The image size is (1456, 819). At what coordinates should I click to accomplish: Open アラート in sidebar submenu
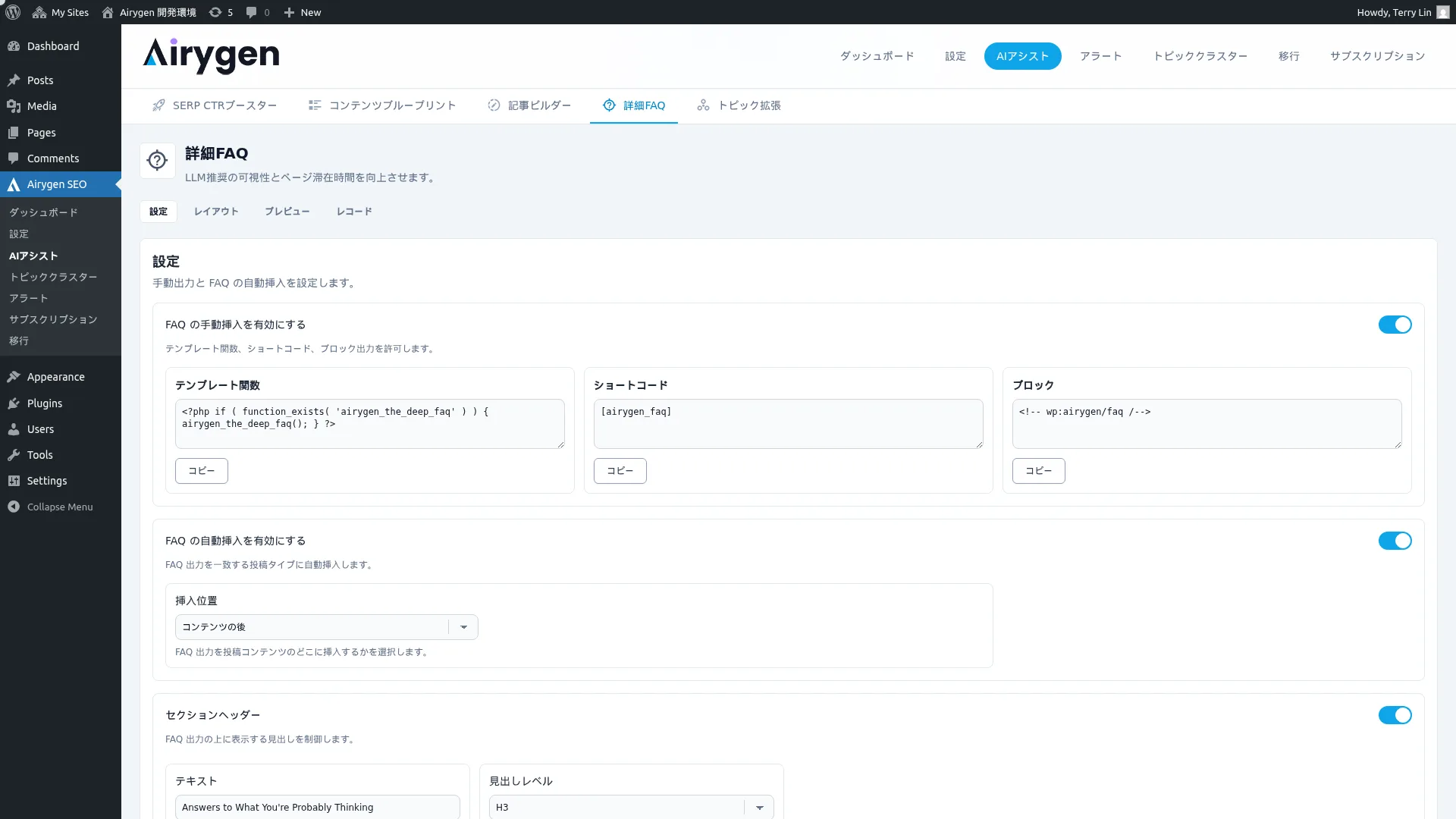(29, 298)
